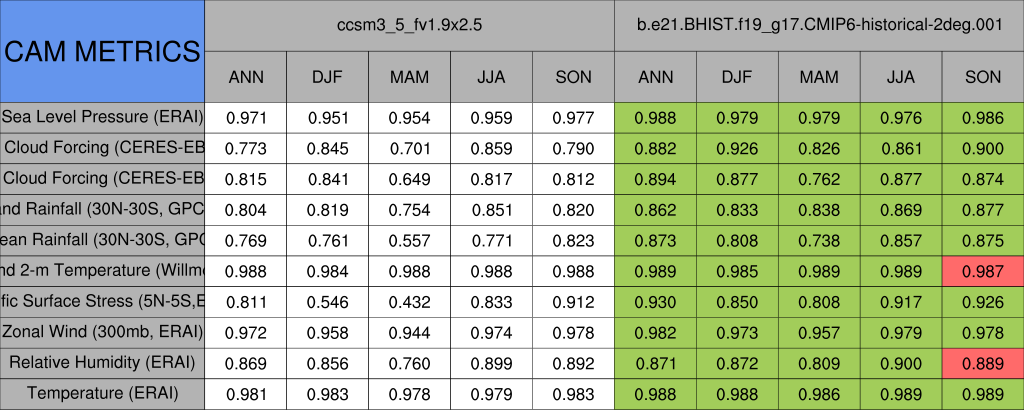Viewport: 1024px width, 410px height.
Task: Select the ccsm3_5_fv1.9x2.5 model header
Action: click(x=409, y=25)
